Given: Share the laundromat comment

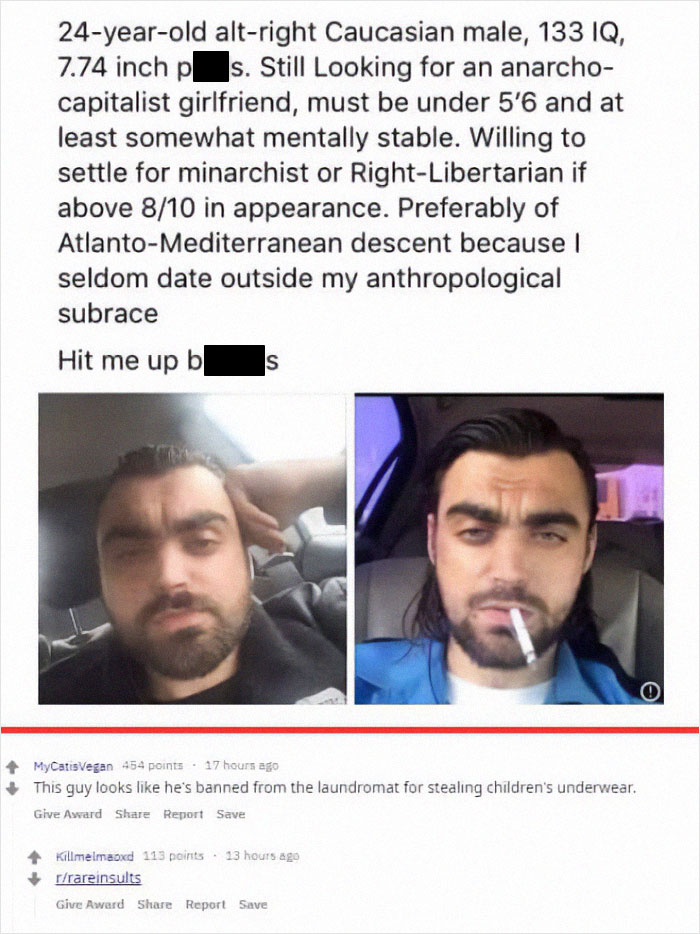Looking at the screenshot, I should 132,814.
